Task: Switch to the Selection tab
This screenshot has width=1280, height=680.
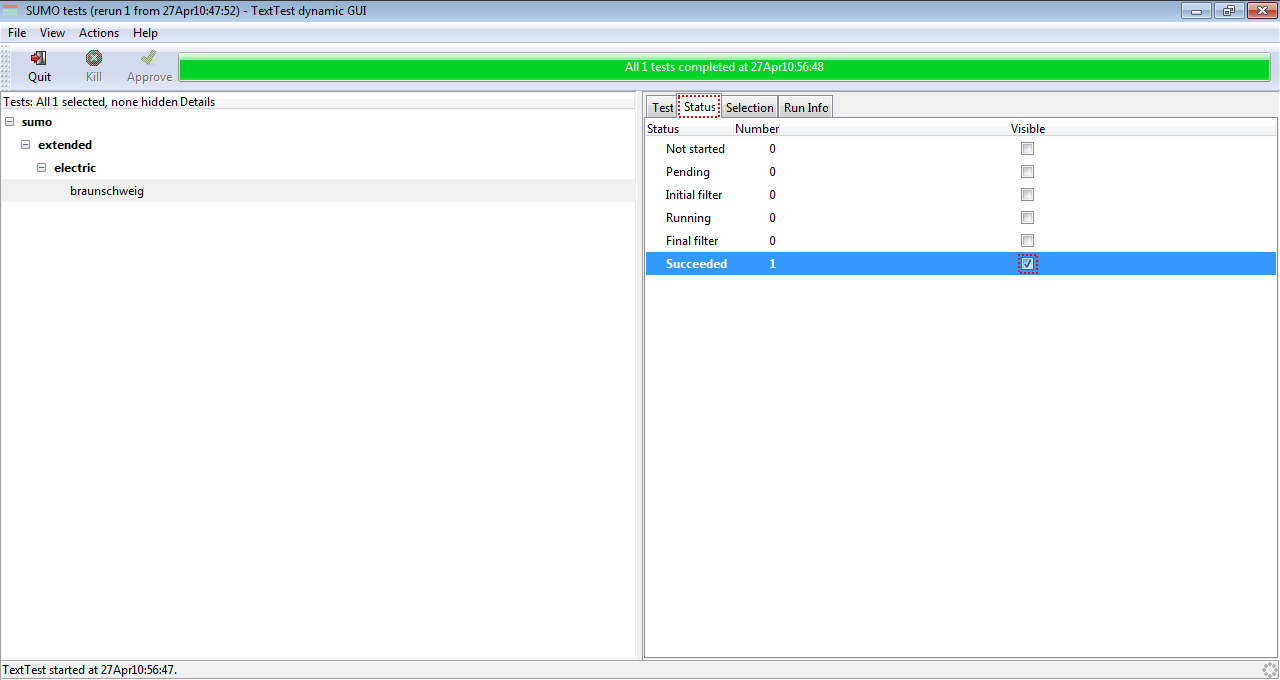Action: 749,107
